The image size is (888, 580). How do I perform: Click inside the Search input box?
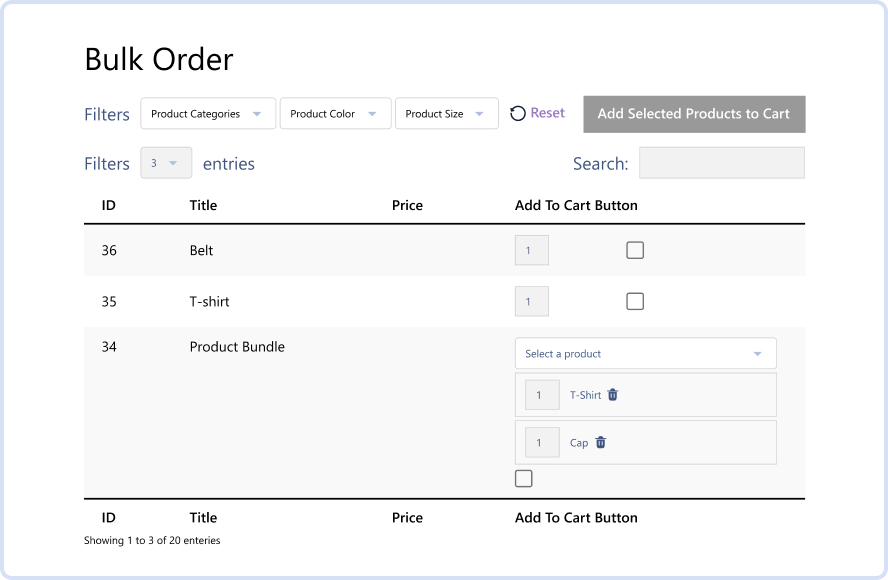click(722, 162)
